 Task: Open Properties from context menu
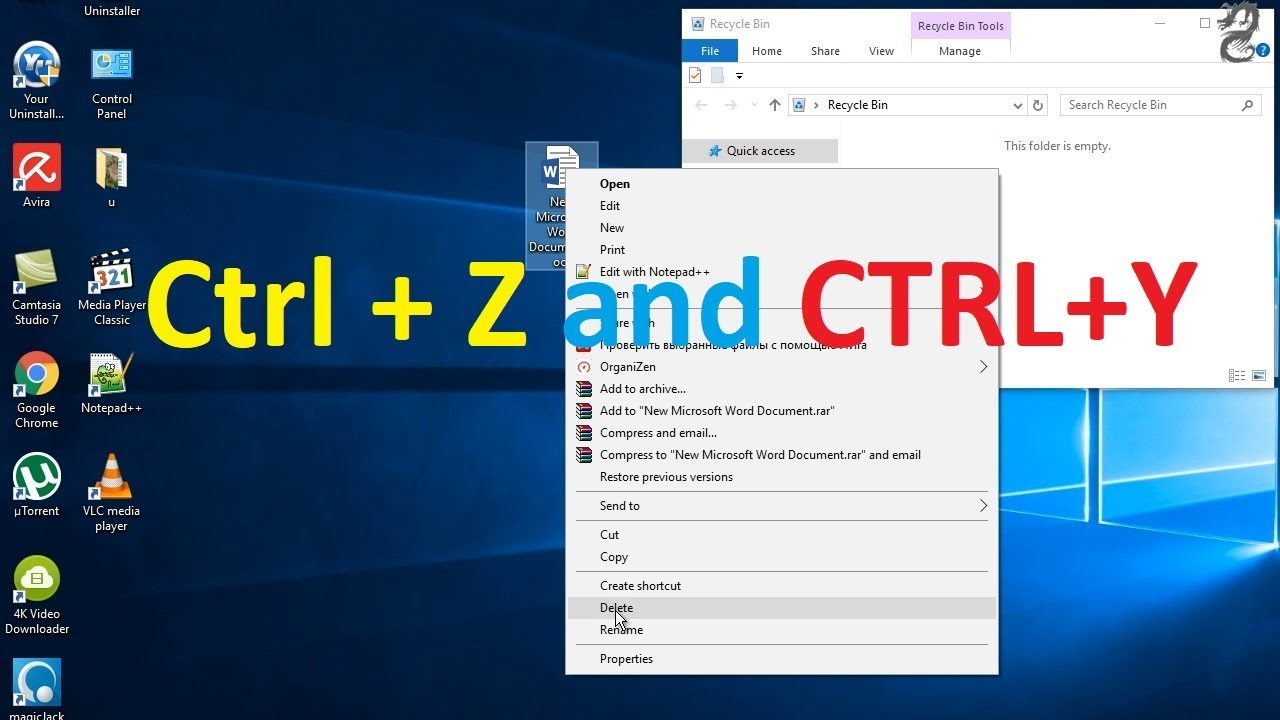[x=782, y=659]
